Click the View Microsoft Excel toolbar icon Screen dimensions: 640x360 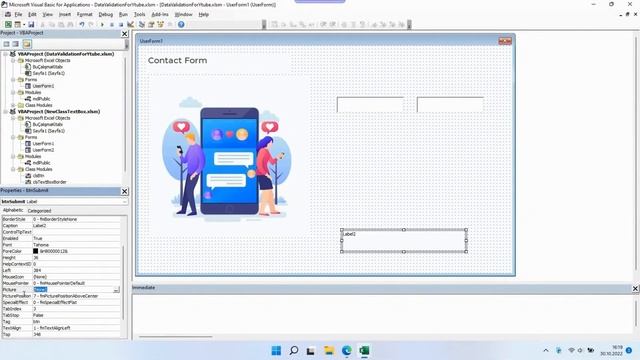pyautogui.click(x=8, y=24)
